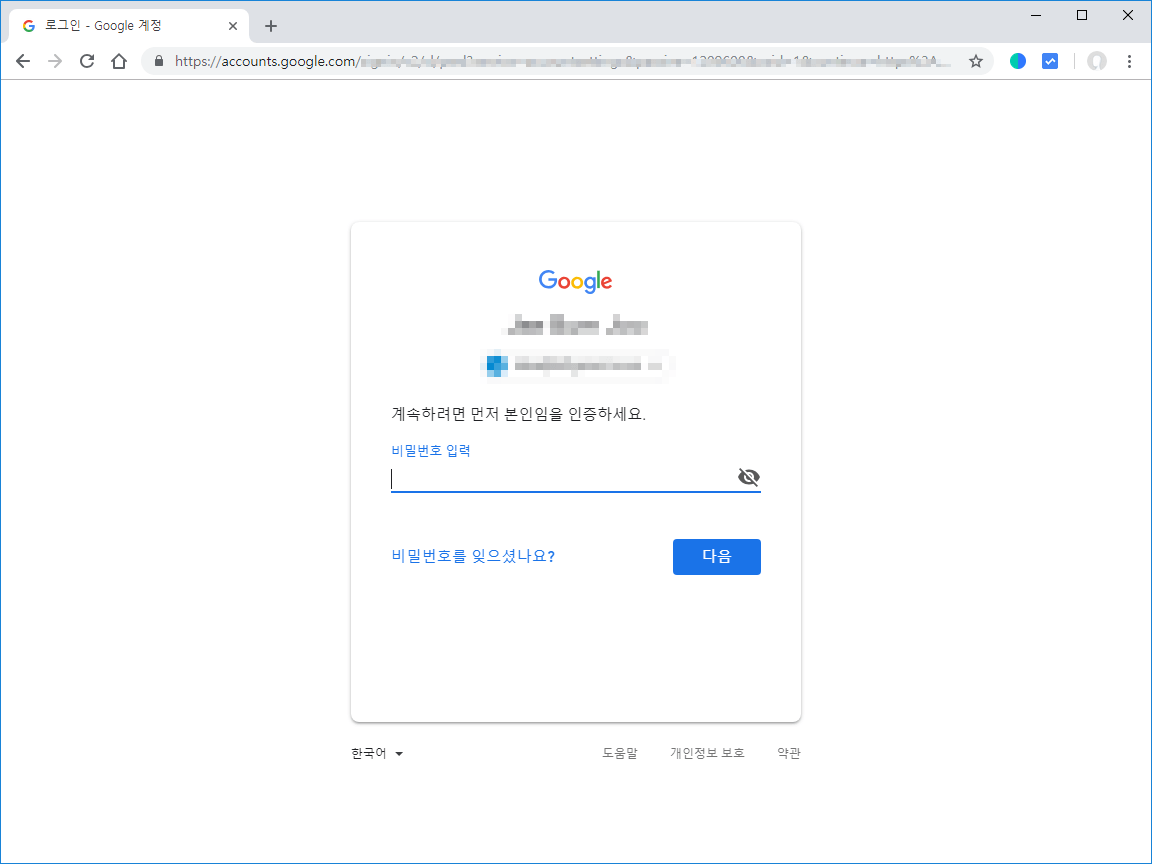Screen dimensions: 1152x864
Task: Click the address bar URL
Action: [x=562, y=61]
